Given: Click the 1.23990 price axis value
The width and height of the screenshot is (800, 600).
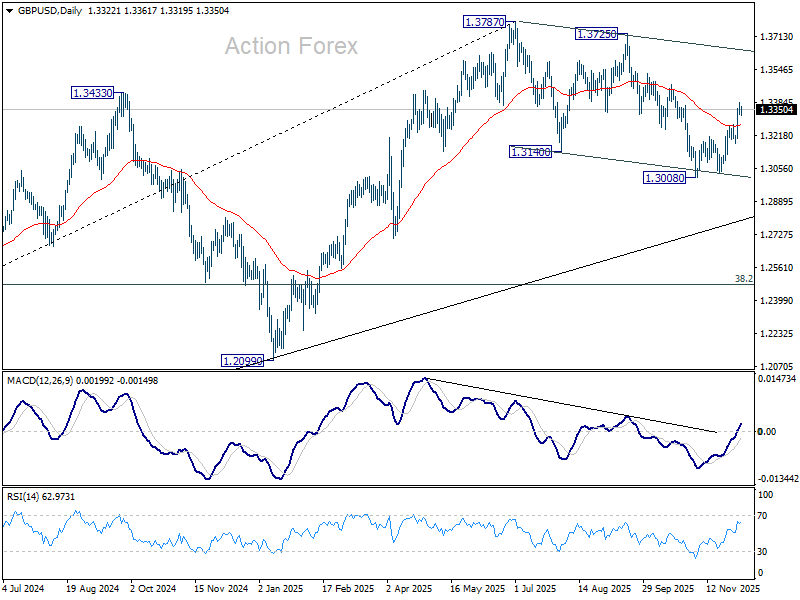Looking at the screenshot, I should [x=777, y=301].
